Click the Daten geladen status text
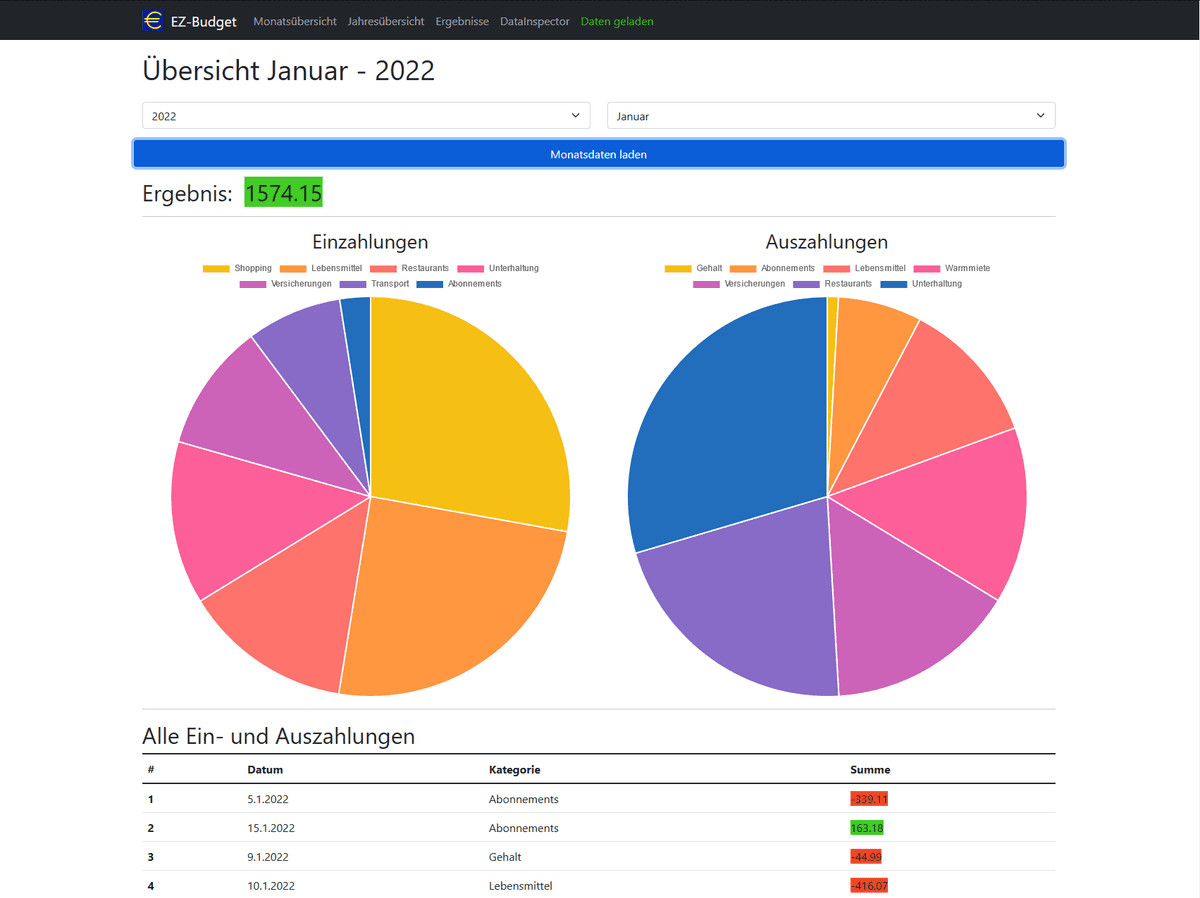 click(x=617, y=21)
